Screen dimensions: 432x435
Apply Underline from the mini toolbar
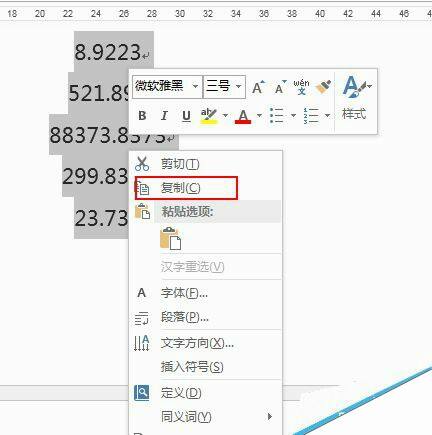[186, 116]
